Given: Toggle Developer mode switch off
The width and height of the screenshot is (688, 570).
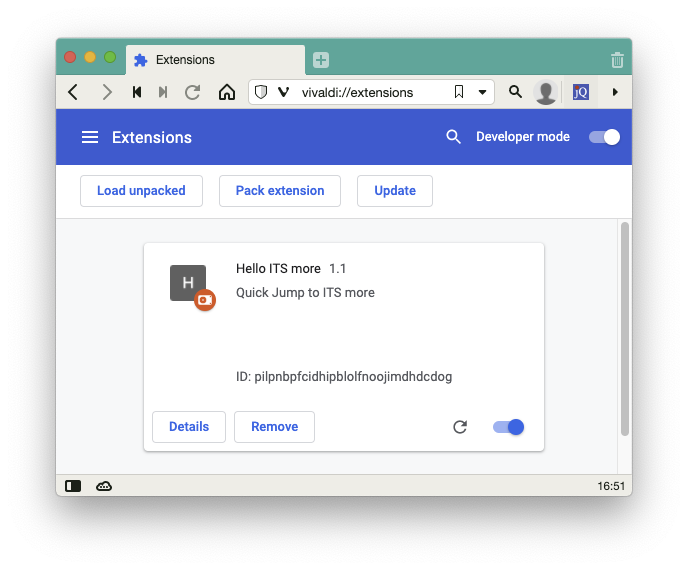Looking at the screenshot, I should coord(604,137).
